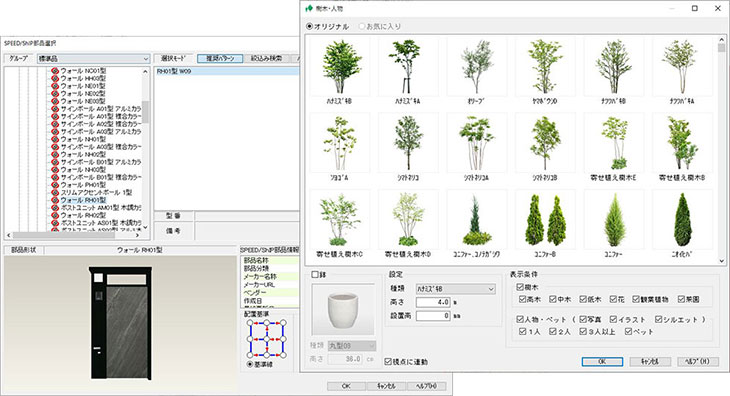Screen dimensions: 730x396
Task: Expand the グループ 標準品 combo box
Action: click(x=93, y=59)
